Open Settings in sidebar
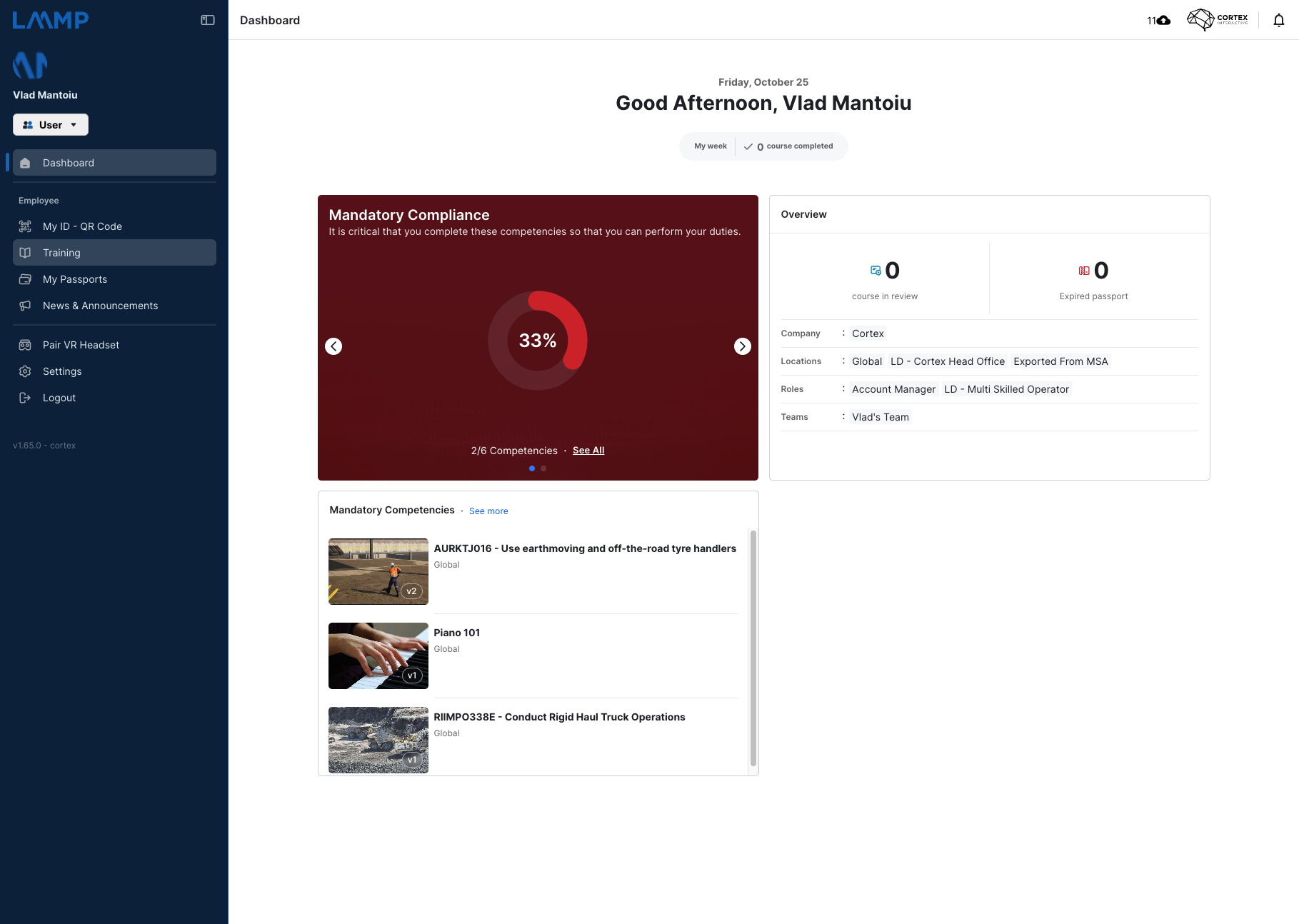The width and height of the screenshot is (1299, 924). coord(114,371)
